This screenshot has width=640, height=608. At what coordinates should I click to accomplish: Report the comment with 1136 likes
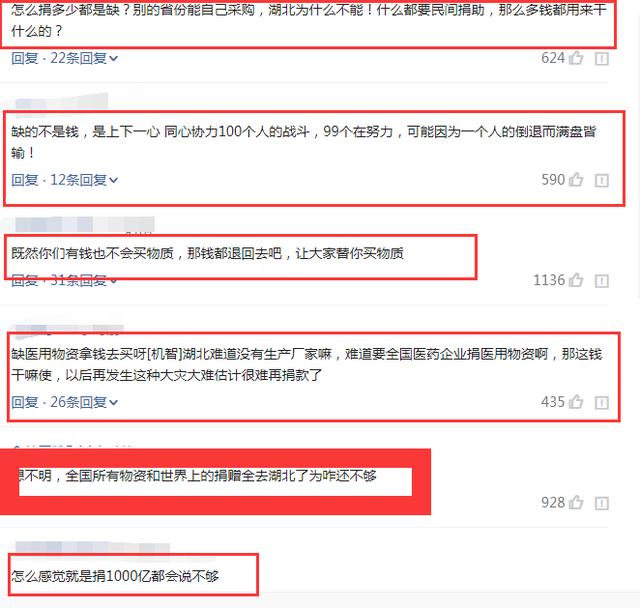click(602, 281)
